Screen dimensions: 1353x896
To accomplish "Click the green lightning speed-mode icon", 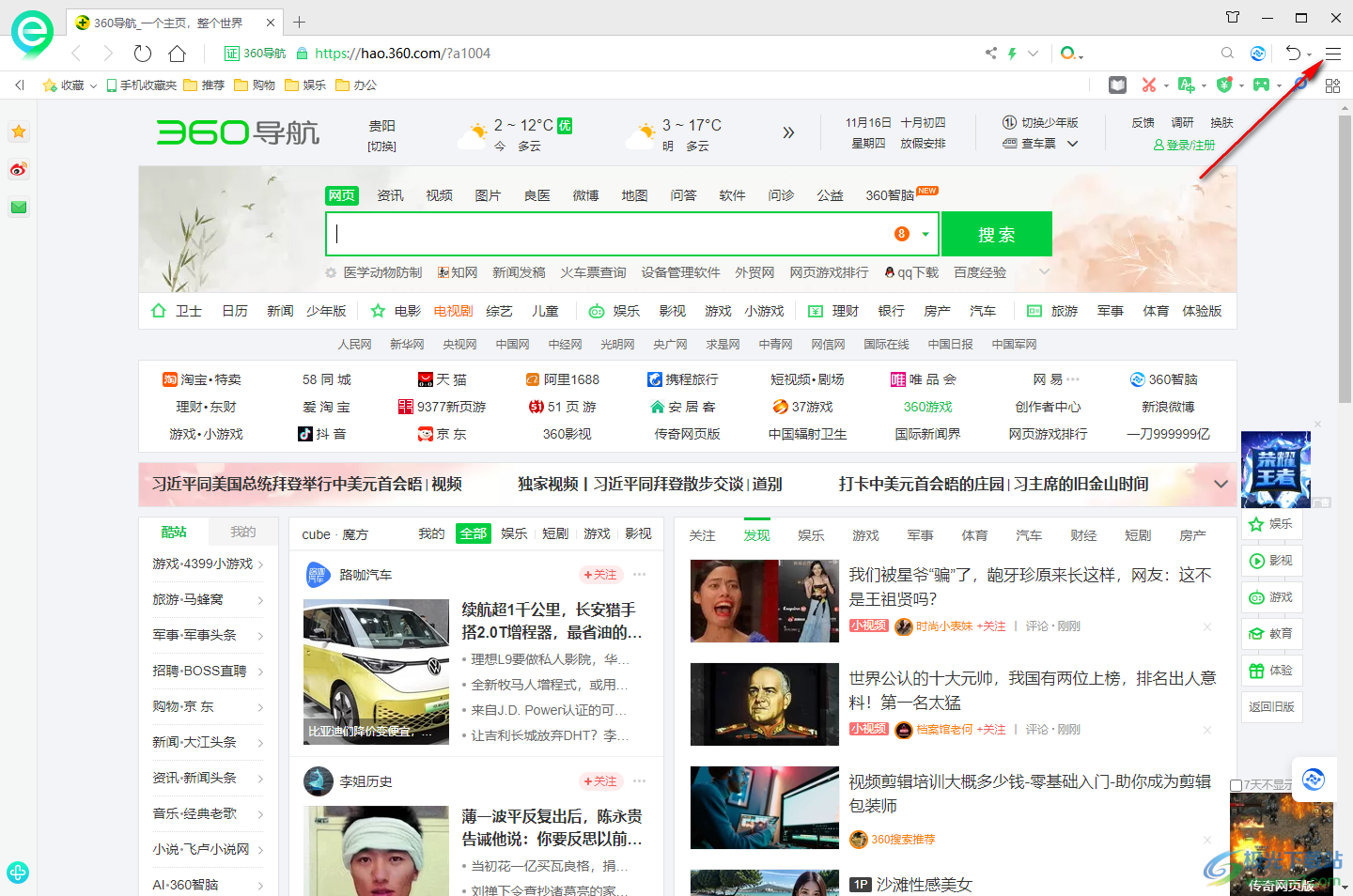I will click(1012, 54).
